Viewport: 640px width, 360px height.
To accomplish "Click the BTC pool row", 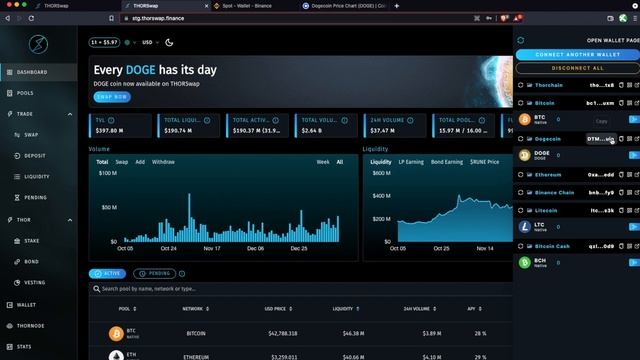I will [x=301, y=334].
